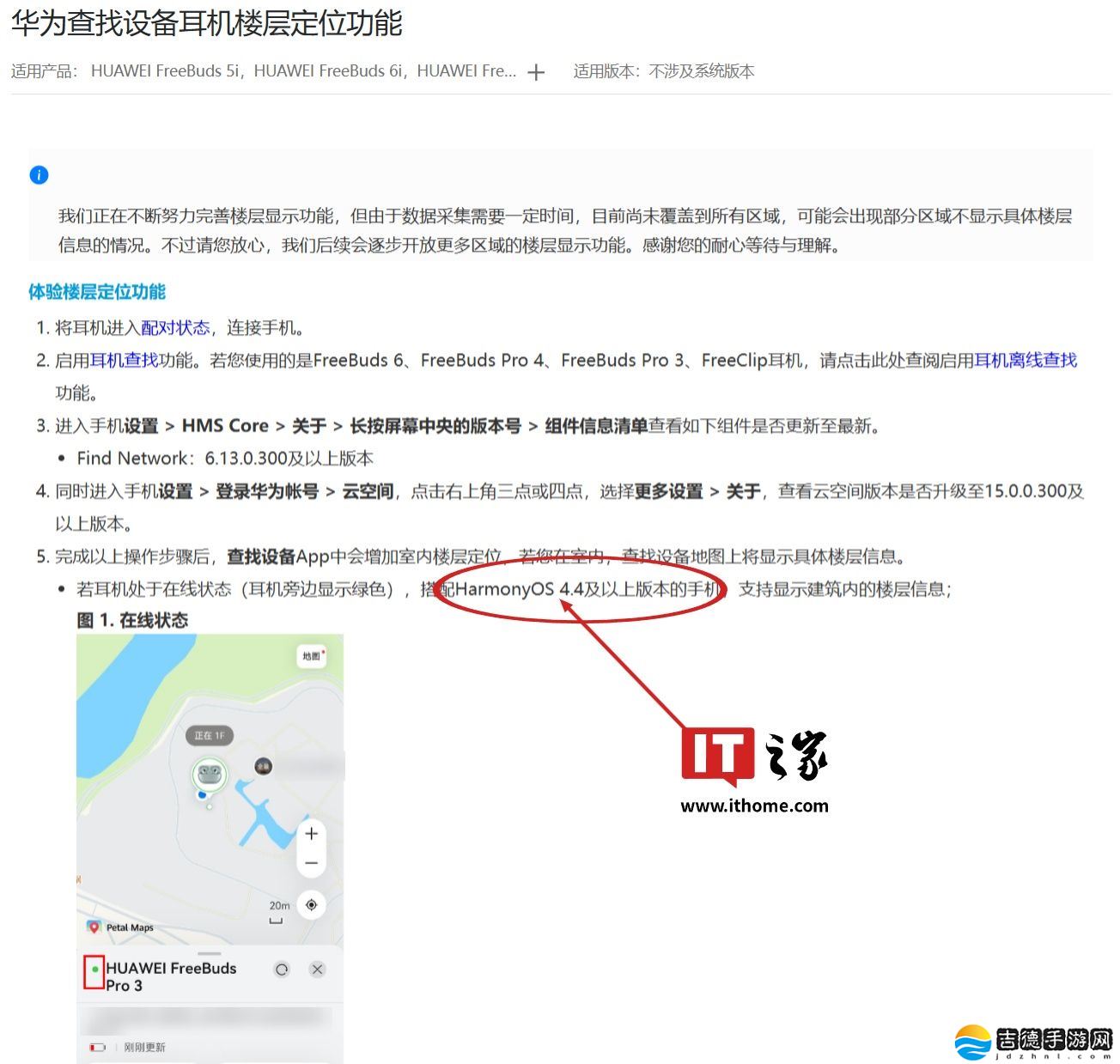1120x1064 pixels.
Task: Click the bold 云空间 text in step 4
Action: point(368,491)
